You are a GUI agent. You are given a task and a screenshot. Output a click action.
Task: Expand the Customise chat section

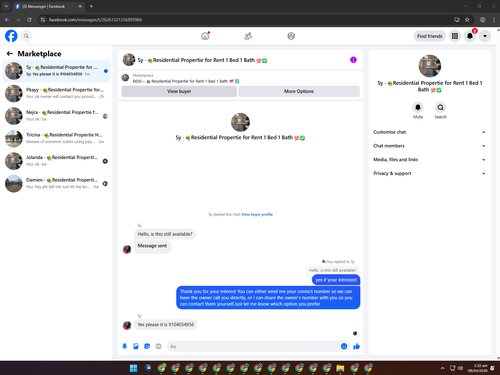[x=429, y=132]
